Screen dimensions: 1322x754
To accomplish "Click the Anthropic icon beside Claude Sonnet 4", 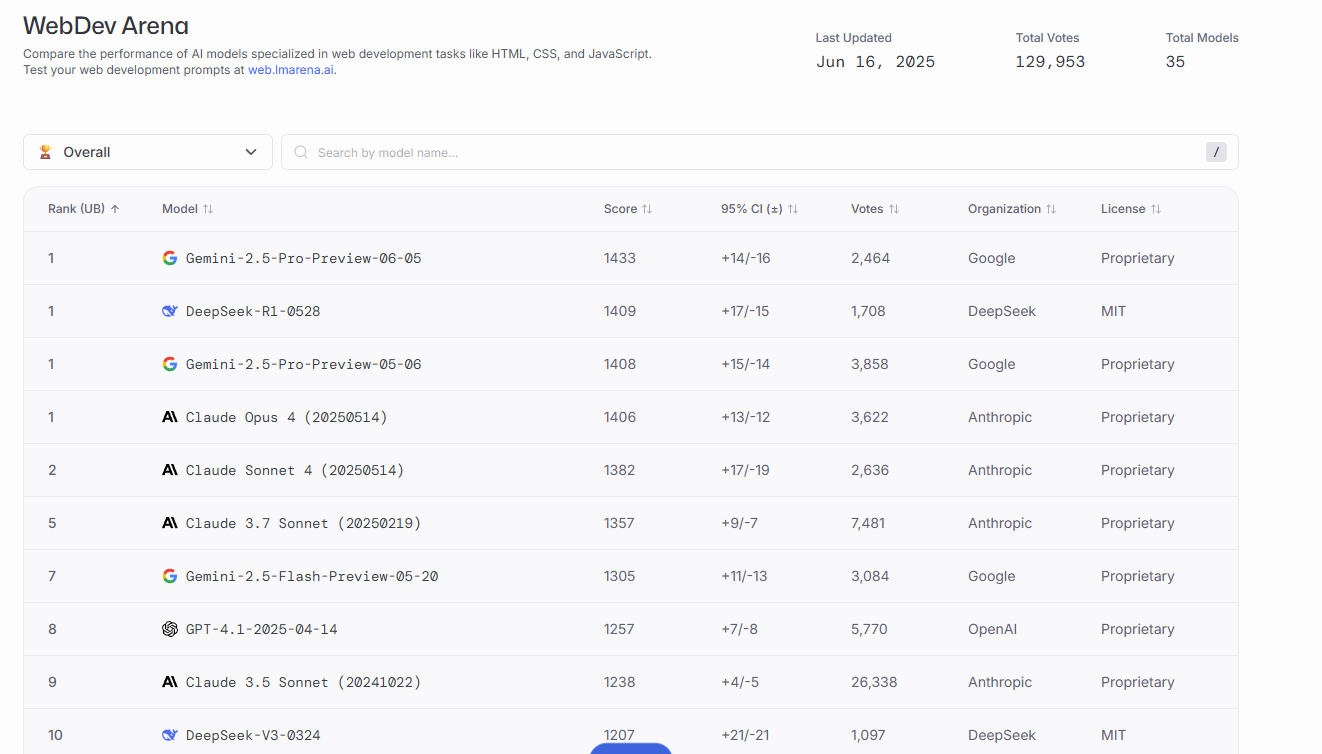I will [170, 470].
